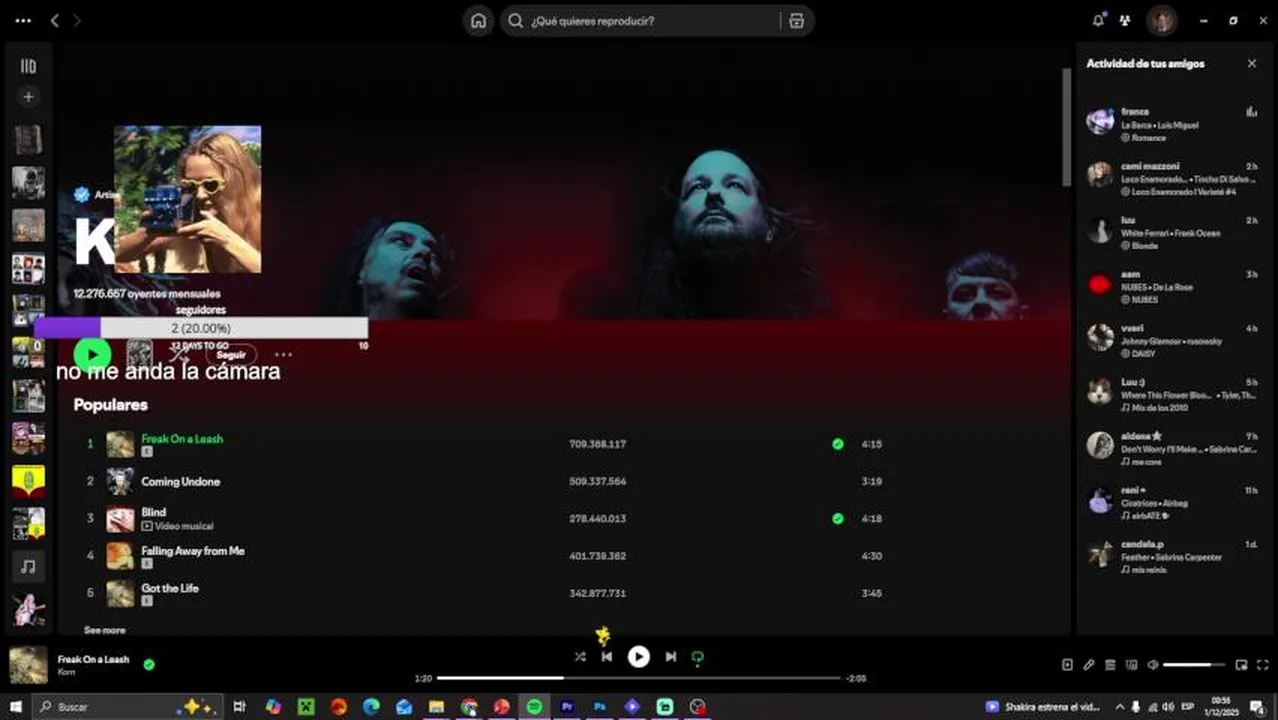Navigate forward with the right arrow
This screenshot has height=720, width=1278.
(77, 20)
